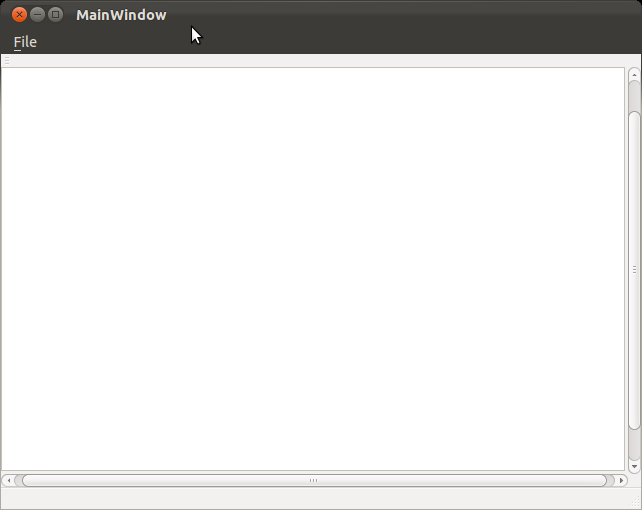This screenshot has height=510, width=642.
Task: Click inside the blank white canvas area
Action: pos(313,269)
